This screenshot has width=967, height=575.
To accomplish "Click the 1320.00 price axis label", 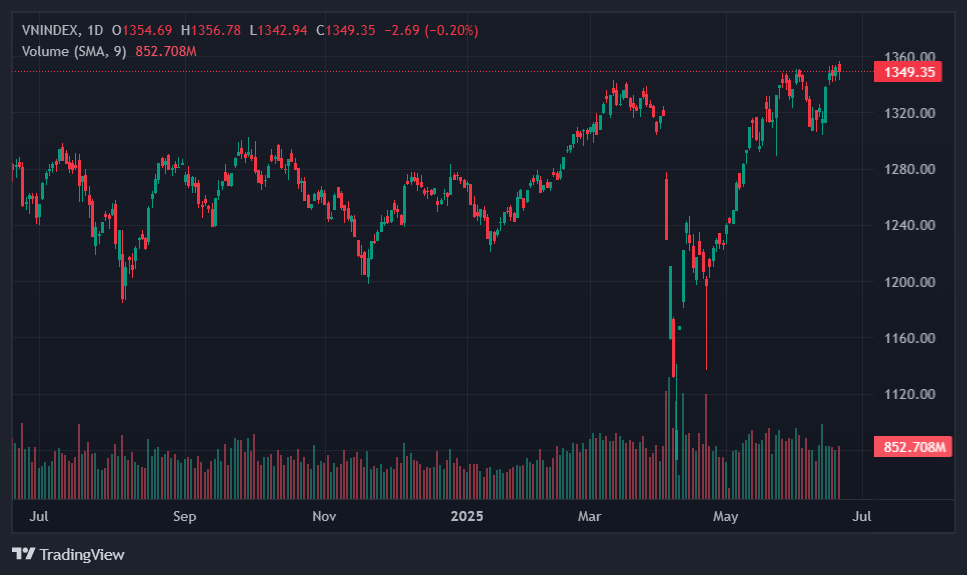I will [x=910, y=113].
